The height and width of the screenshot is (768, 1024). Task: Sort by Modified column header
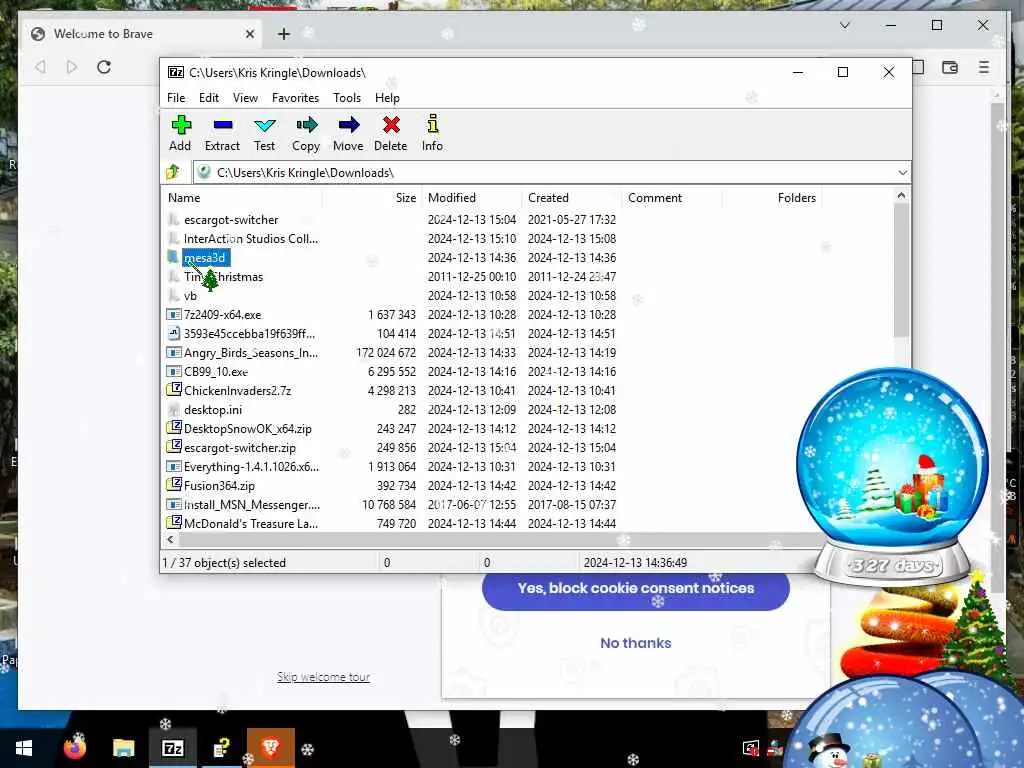click(x=472, y=198)
